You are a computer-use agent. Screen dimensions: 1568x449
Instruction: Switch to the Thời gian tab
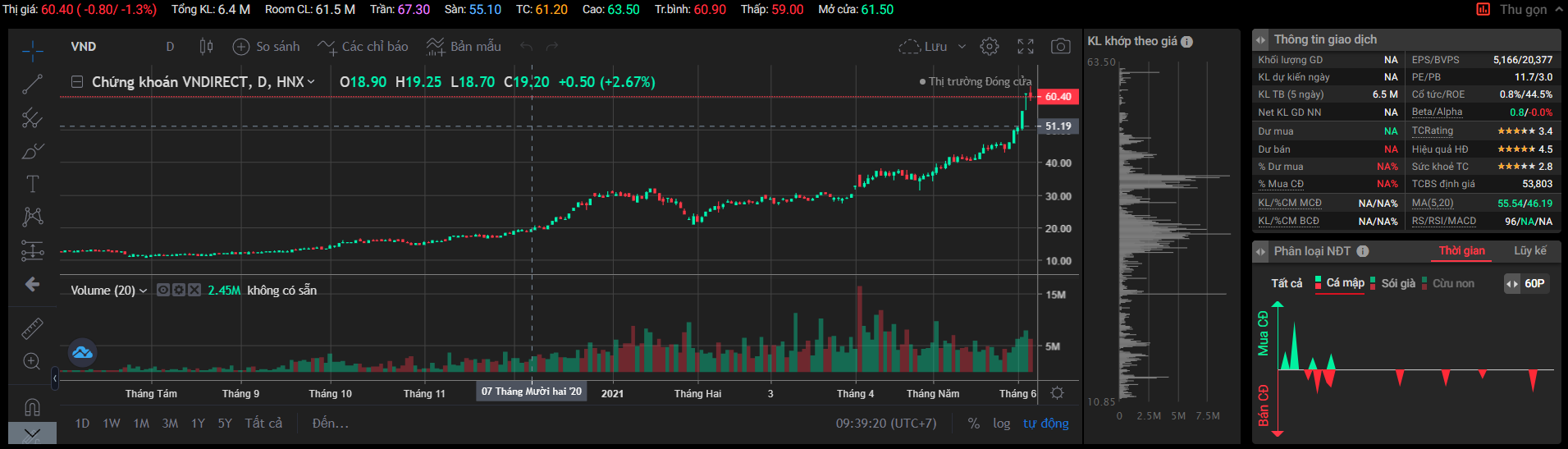[x=1461, y=251]
